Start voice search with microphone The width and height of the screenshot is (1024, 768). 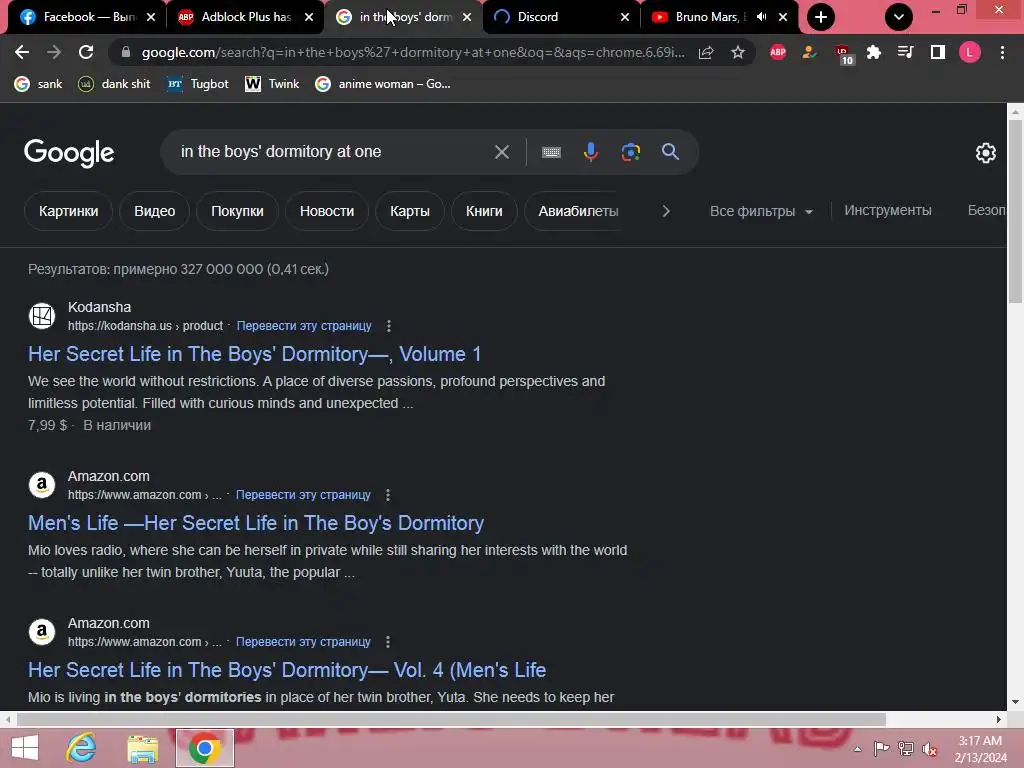pos(590,152)
